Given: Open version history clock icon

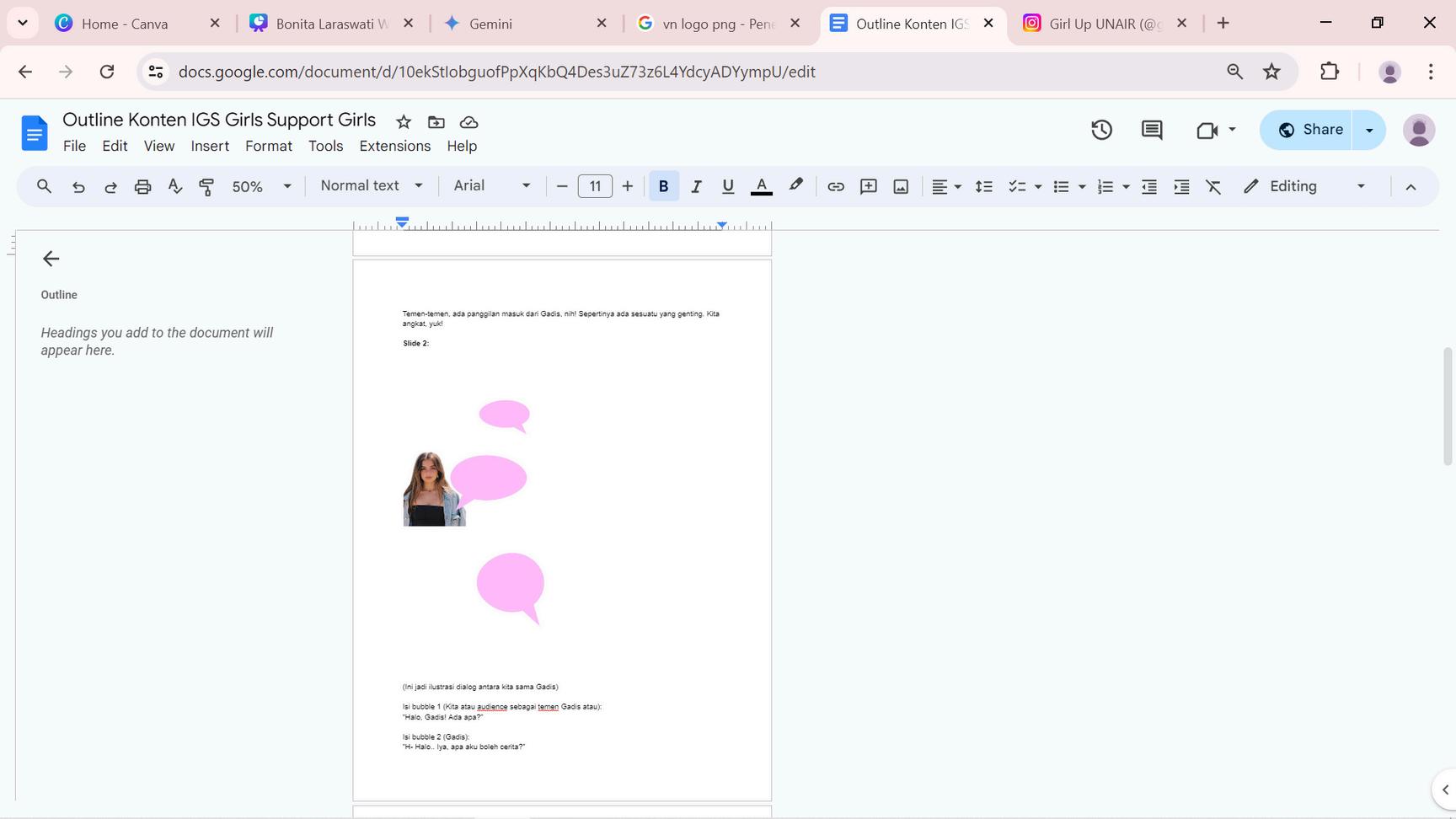Looking at the screenshot, I should pos(1101,130).
